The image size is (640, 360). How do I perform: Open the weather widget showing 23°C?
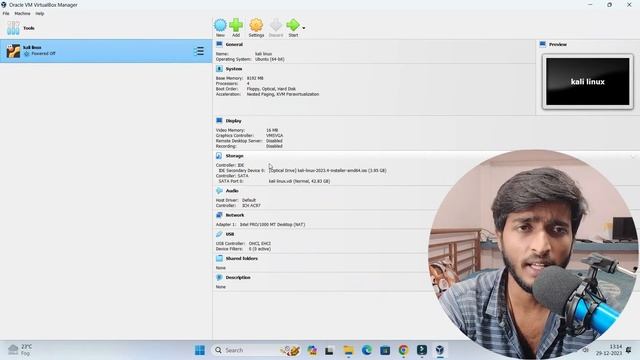click(x=20, y=350)
